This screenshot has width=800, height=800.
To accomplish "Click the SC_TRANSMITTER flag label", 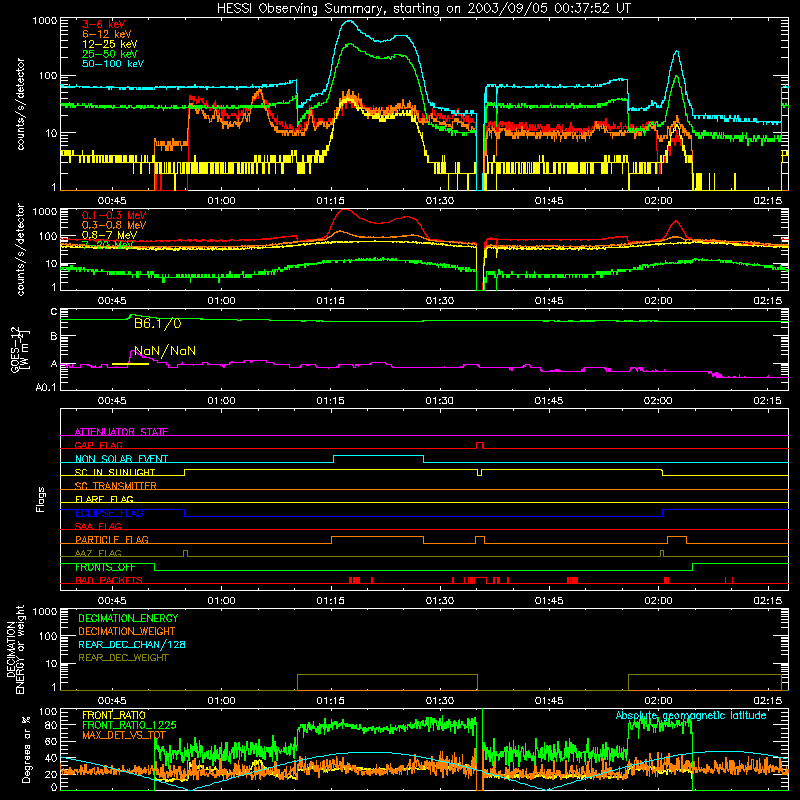I will (x=115, y=486).
